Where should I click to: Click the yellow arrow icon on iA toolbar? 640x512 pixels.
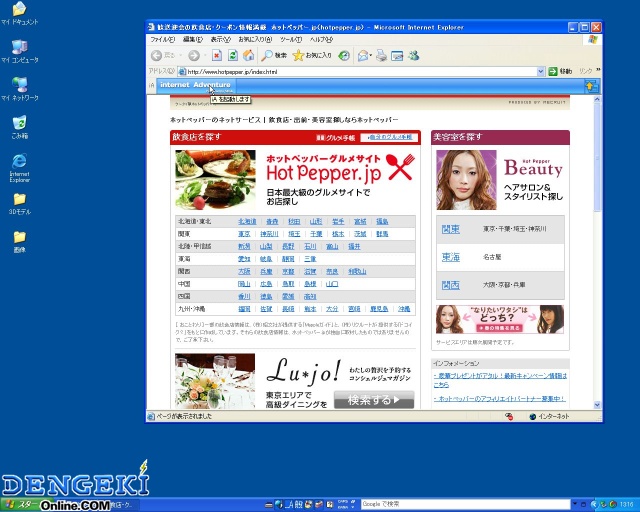point(591,86)
